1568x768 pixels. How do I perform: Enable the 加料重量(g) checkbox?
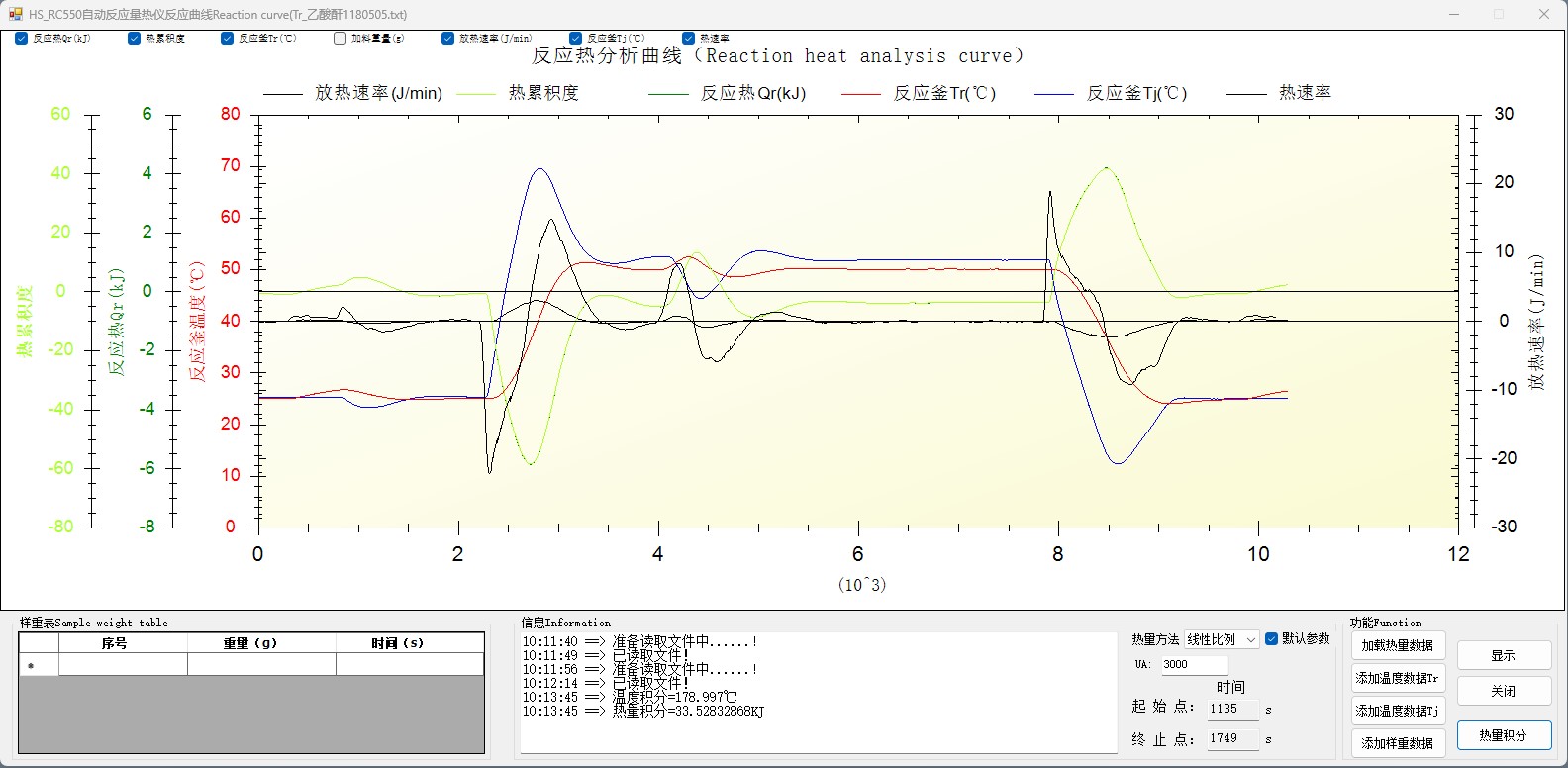click(x=341, y=39)
